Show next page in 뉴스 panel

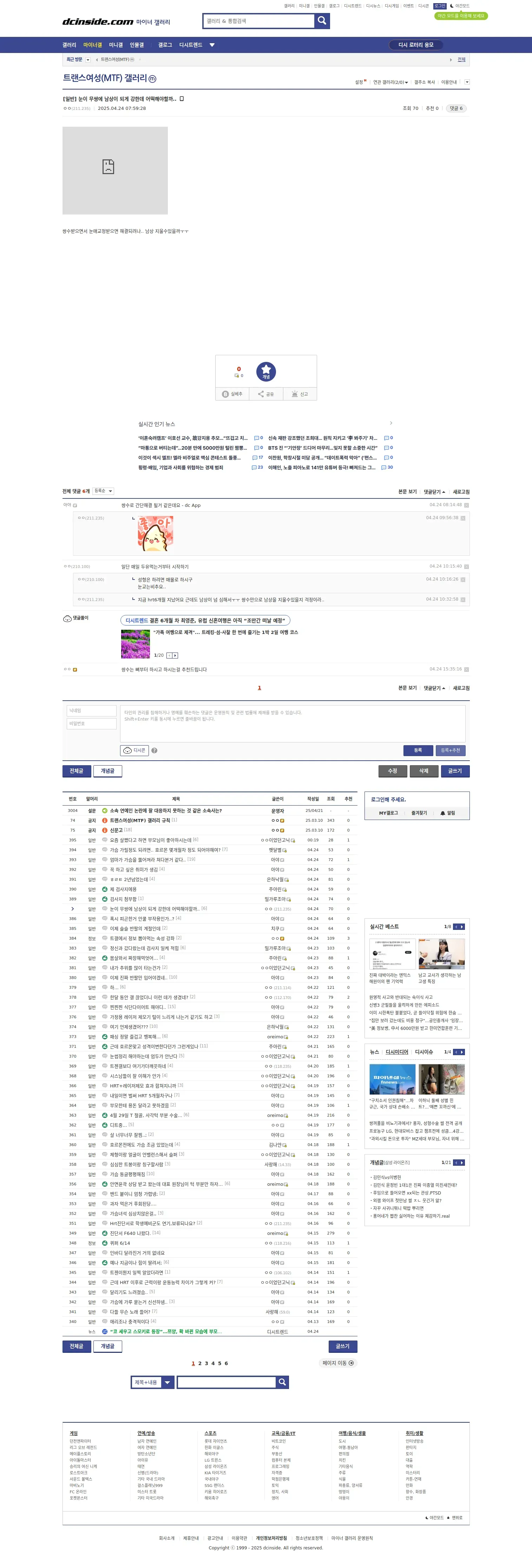462,1052
